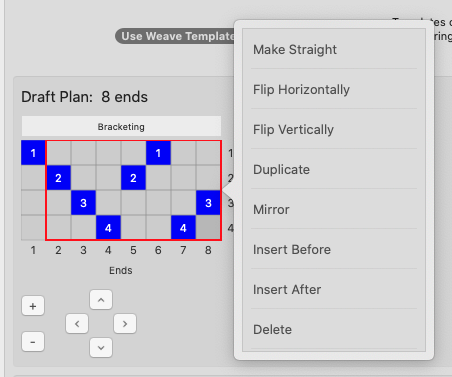
Task: Click the minus button to remove ends
Action: click(33, 342)
